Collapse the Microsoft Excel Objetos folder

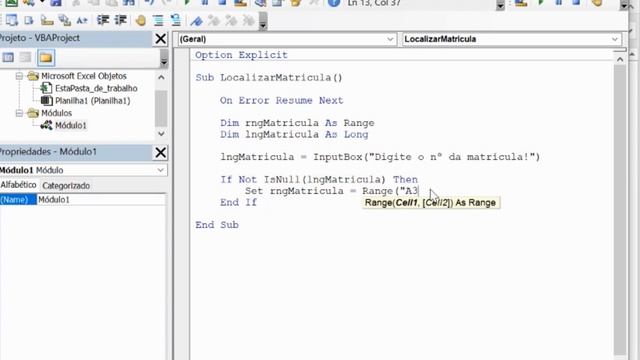19,76
